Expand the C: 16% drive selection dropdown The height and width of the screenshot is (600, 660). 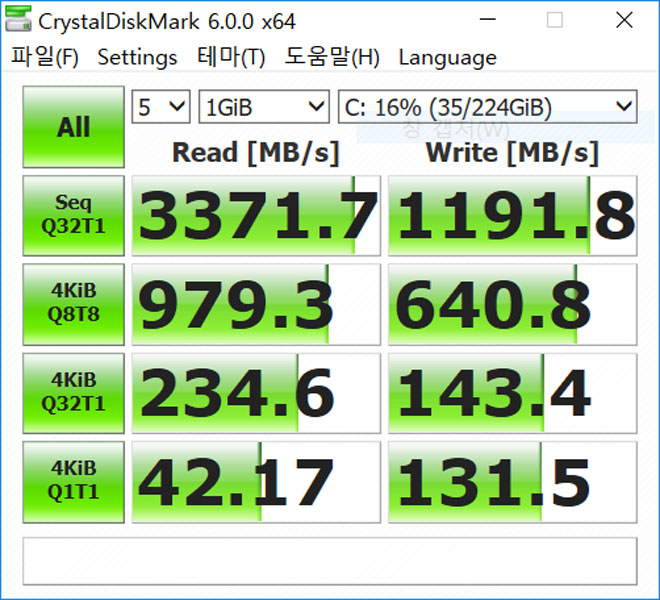coord(487,107)
